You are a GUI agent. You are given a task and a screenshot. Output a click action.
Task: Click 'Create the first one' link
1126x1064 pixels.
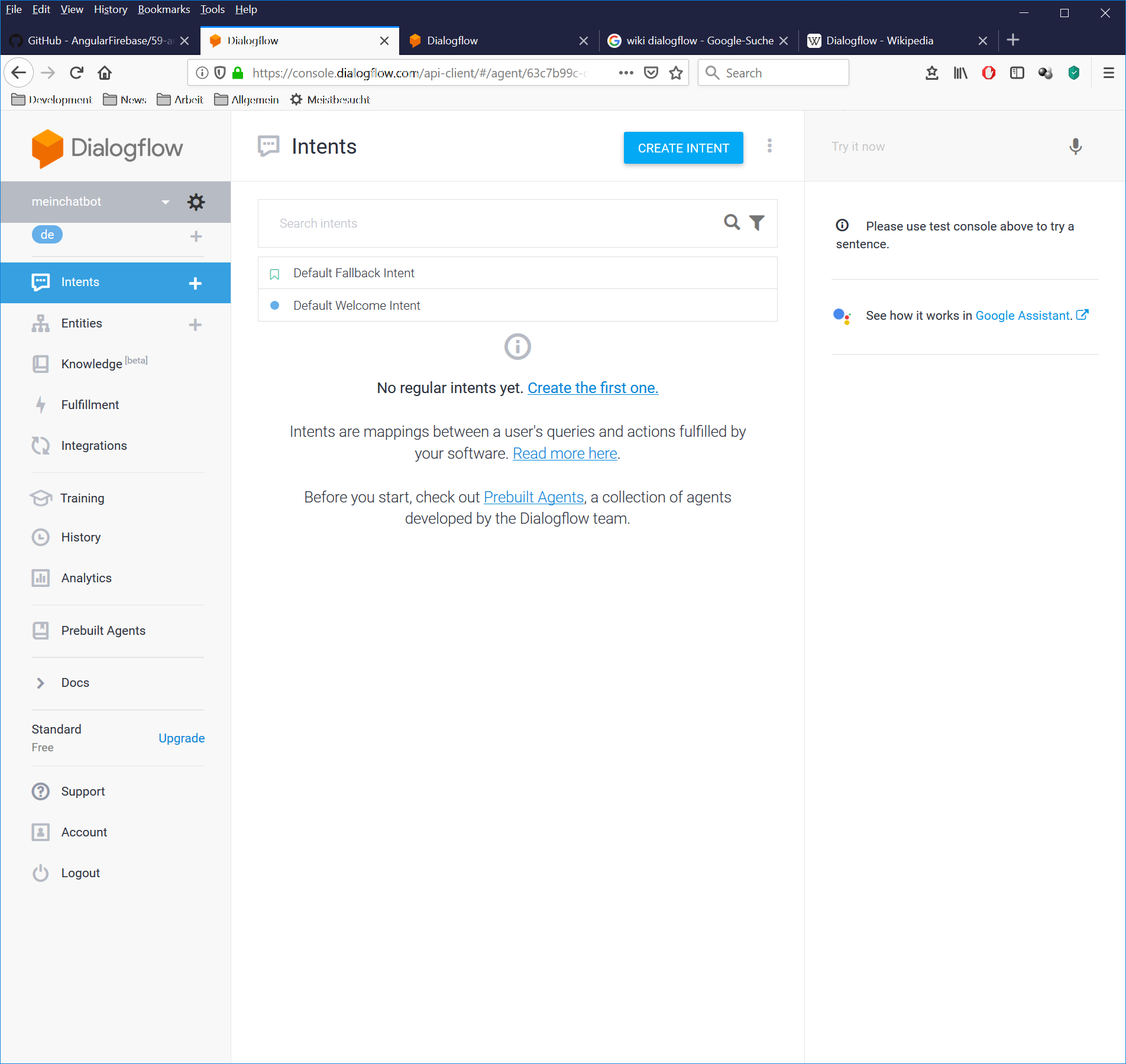click(593, 388)
